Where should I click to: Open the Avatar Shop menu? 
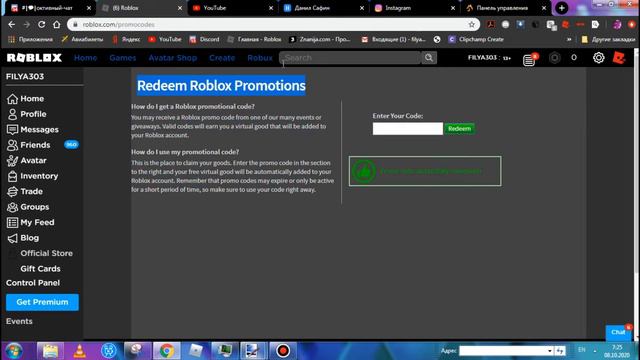(173, 58)
